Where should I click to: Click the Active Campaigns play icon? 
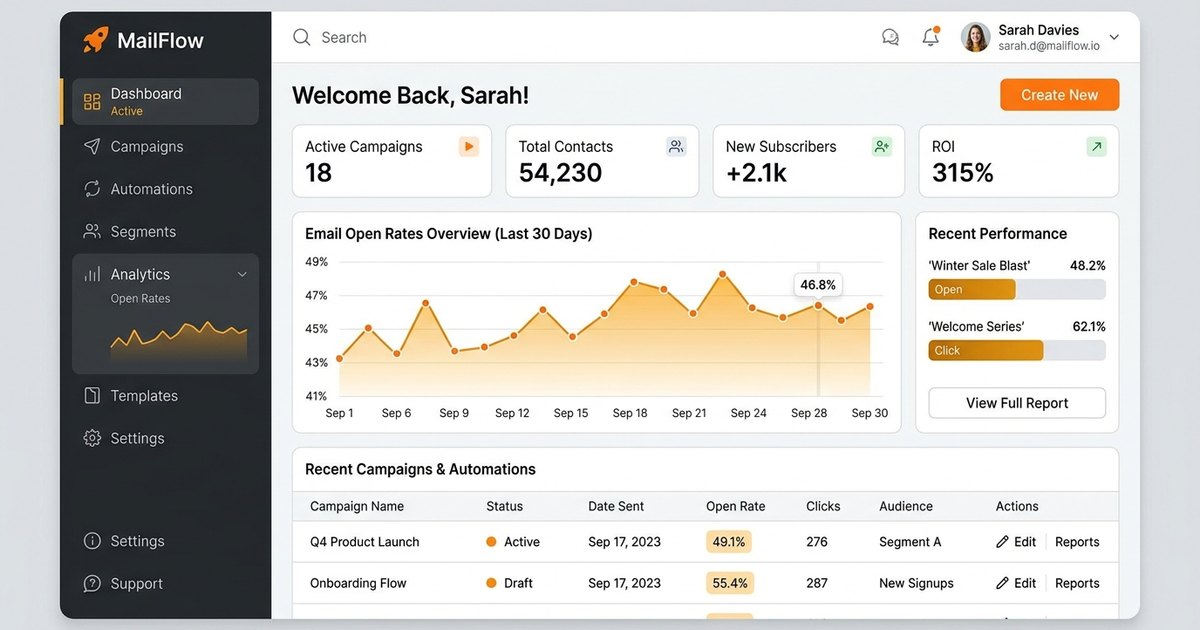click(x=469, y=146)
